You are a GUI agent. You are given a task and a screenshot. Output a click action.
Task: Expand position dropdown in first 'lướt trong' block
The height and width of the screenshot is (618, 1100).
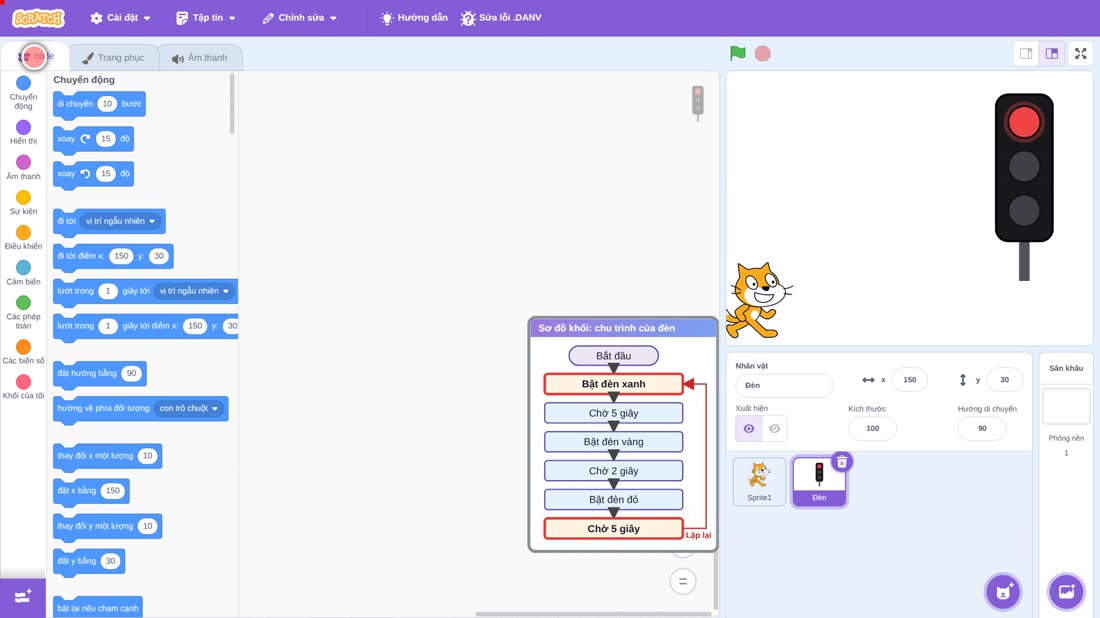click(x=194, y=291)
